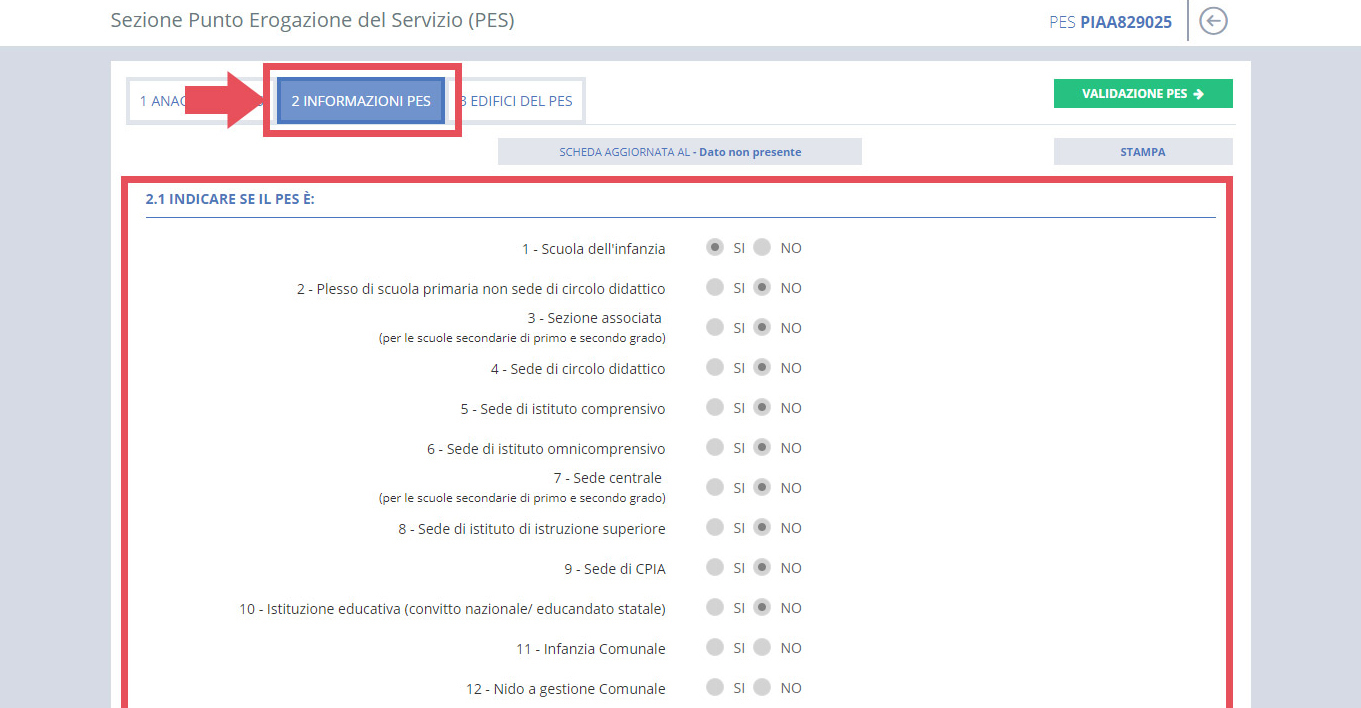This screenshot has width=1361, height=708.
Task: Click the STAMPA button
Action: 1143,151
